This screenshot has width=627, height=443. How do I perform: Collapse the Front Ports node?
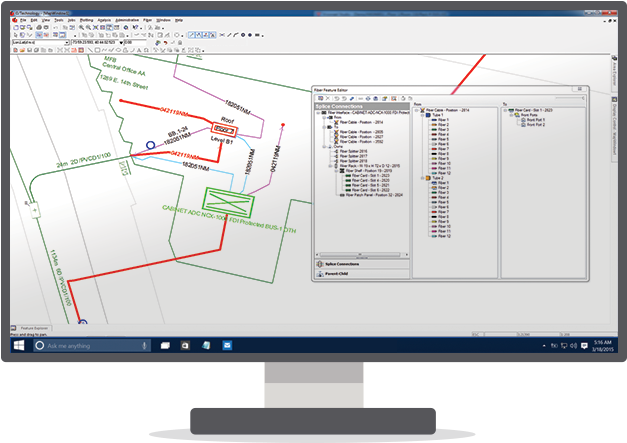pos(513,115)
